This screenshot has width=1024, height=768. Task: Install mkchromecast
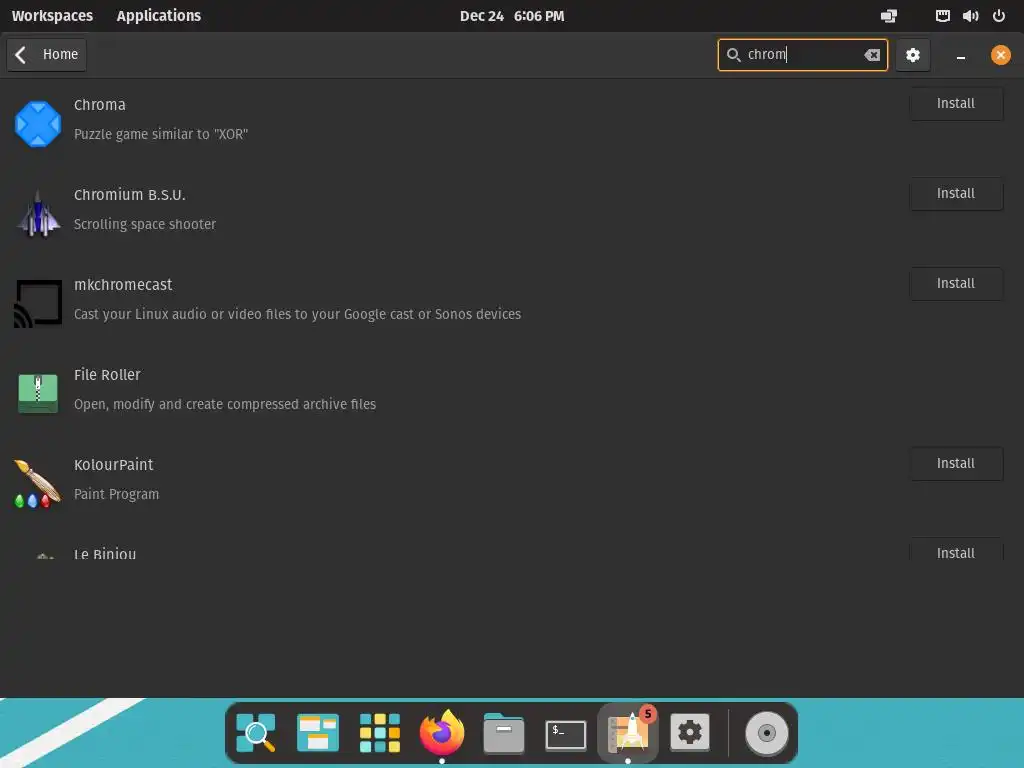(x=956, y=283)
